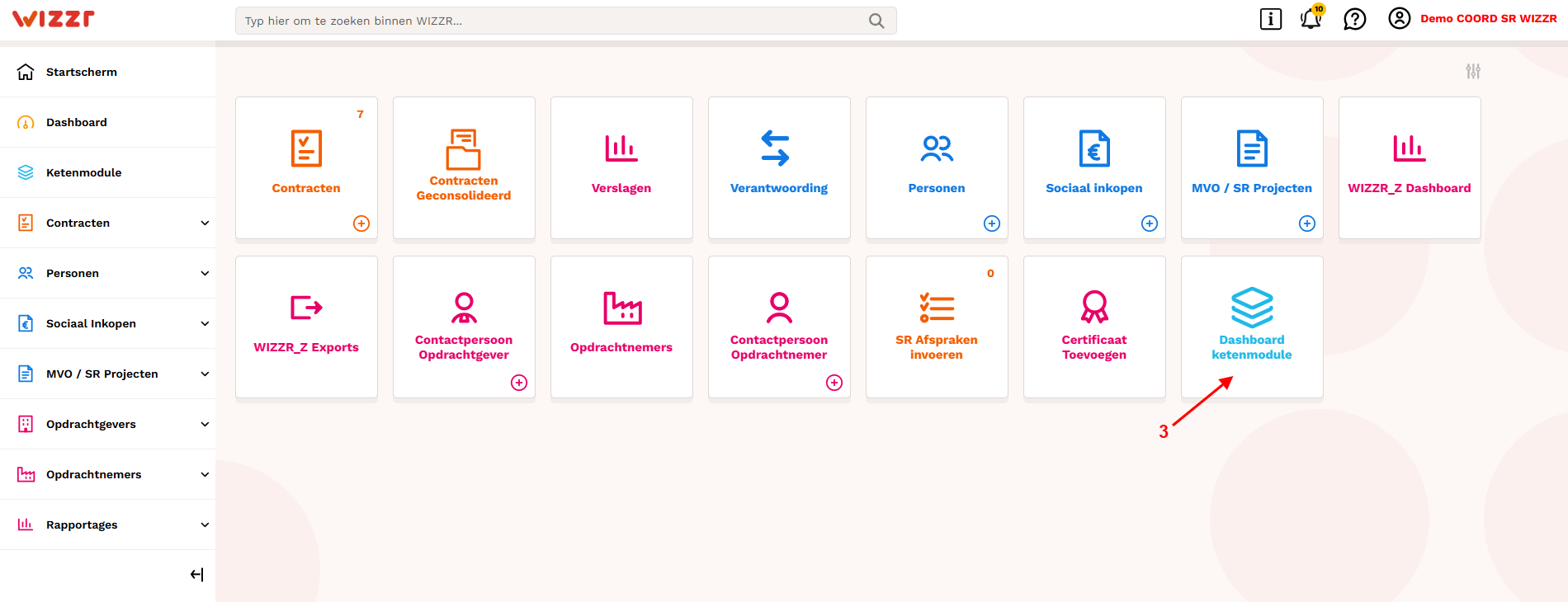Click the Rapportages chart icon in sidebar
Screen dimensions: 1568x602
click(26, 524)
